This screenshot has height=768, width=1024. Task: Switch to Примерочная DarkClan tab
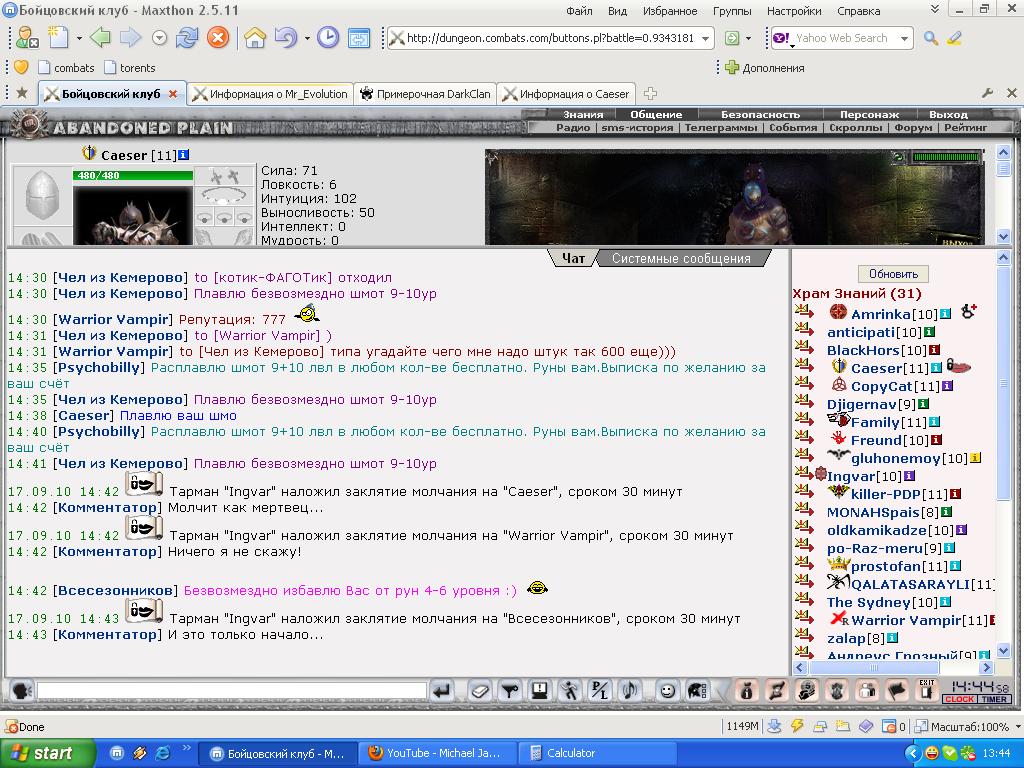pos(426,93)
